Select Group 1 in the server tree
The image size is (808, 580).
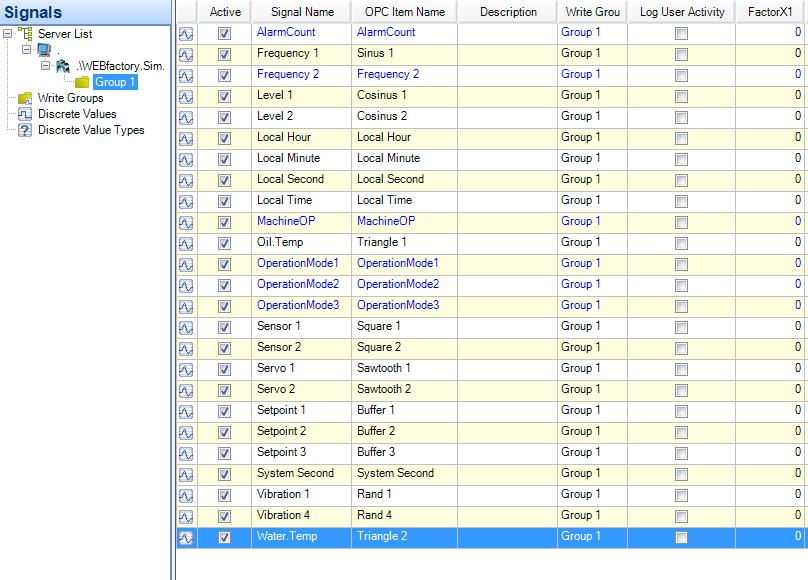115,82
